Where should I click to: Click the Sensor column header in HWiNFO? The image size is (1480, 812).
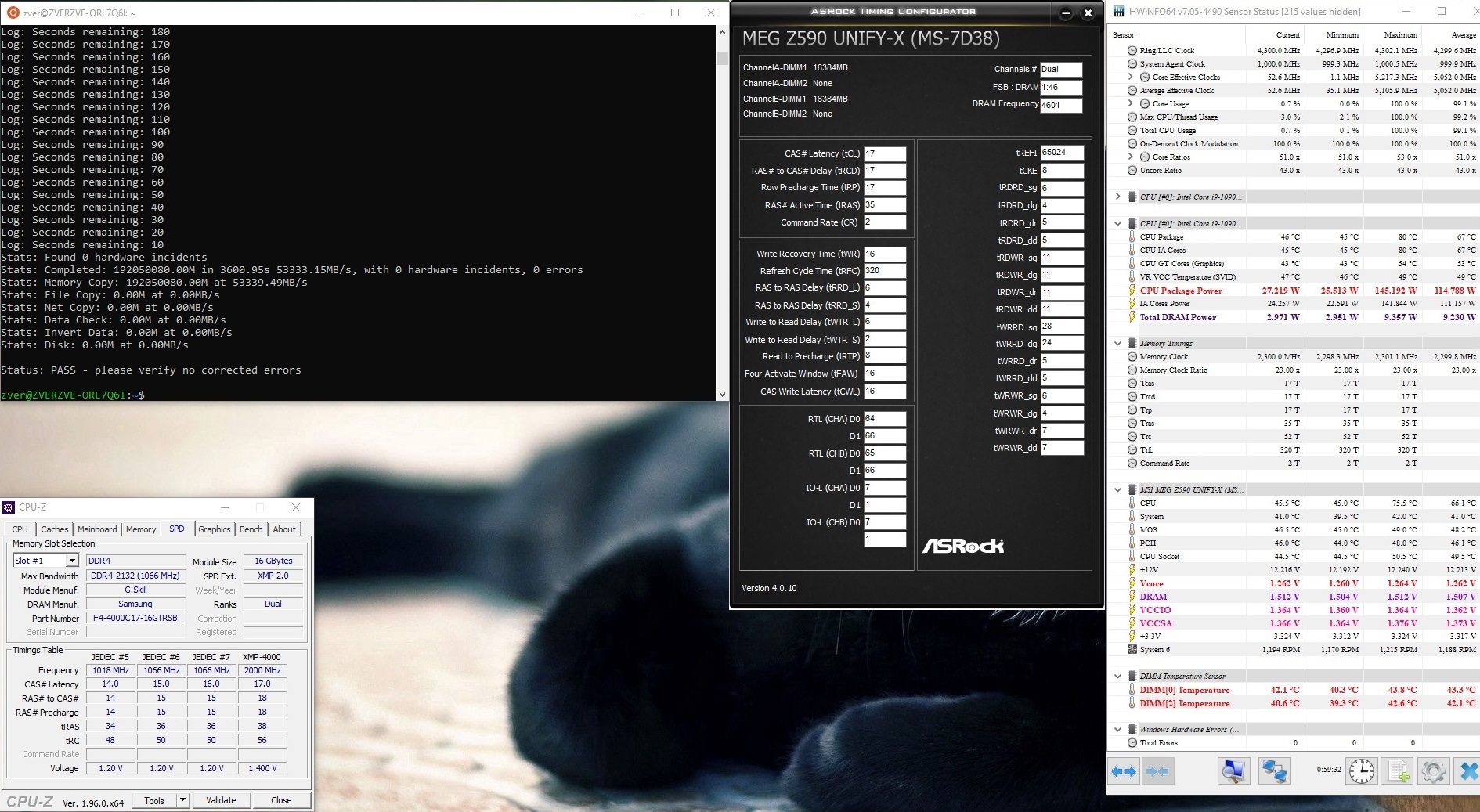[1124, 35]
